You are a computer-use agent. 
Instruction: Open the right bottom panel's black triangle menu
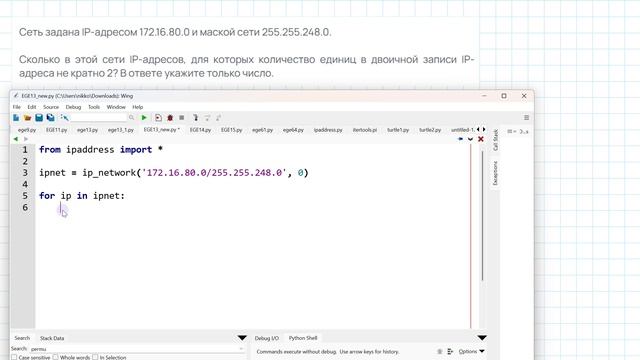[x=482, y=338]
